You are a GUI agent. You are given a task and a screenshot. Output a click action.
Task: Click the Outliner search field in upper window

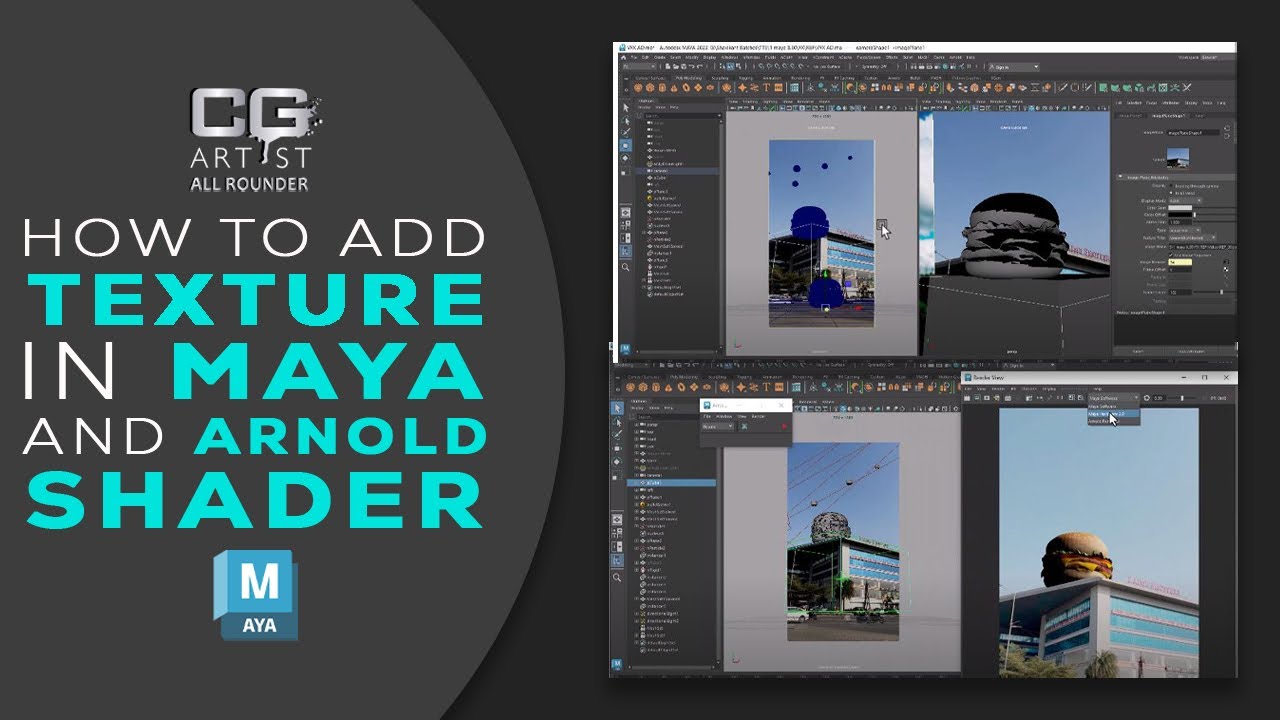pyautogui.click(x=683, y=116)
